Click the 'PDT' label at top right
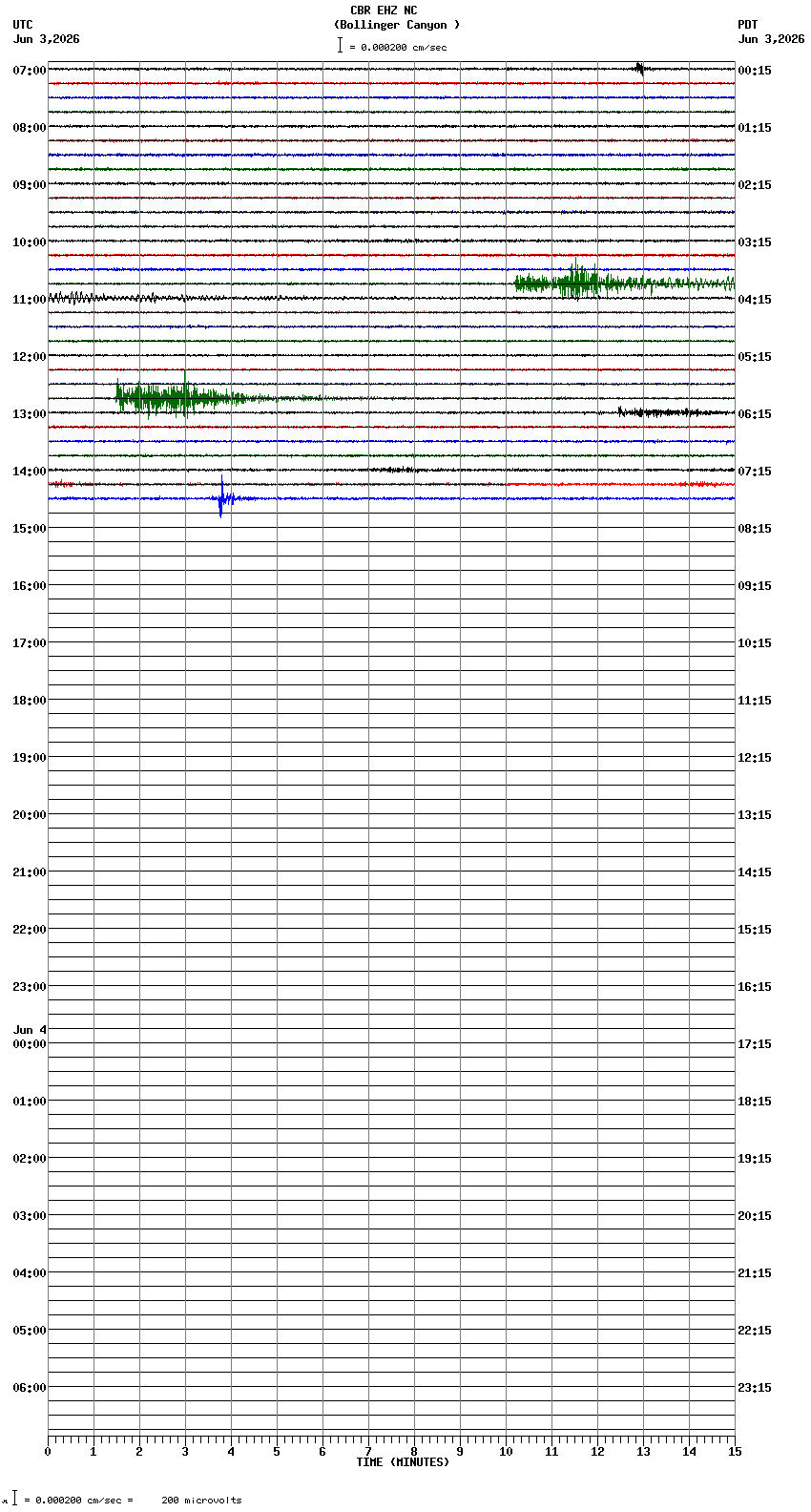811x1512 pixels. [x=747, y=25]
